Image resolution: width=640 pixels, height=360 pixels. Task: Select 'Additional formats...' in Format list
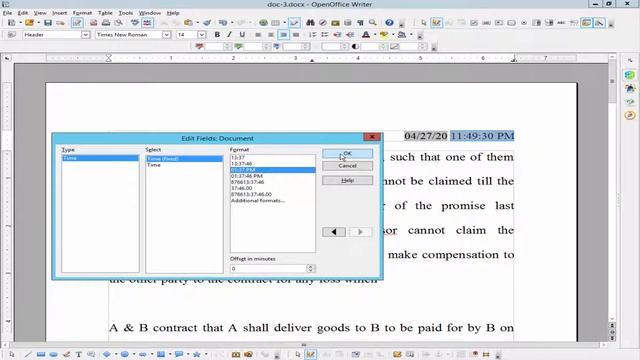click(x=258, y=200)
